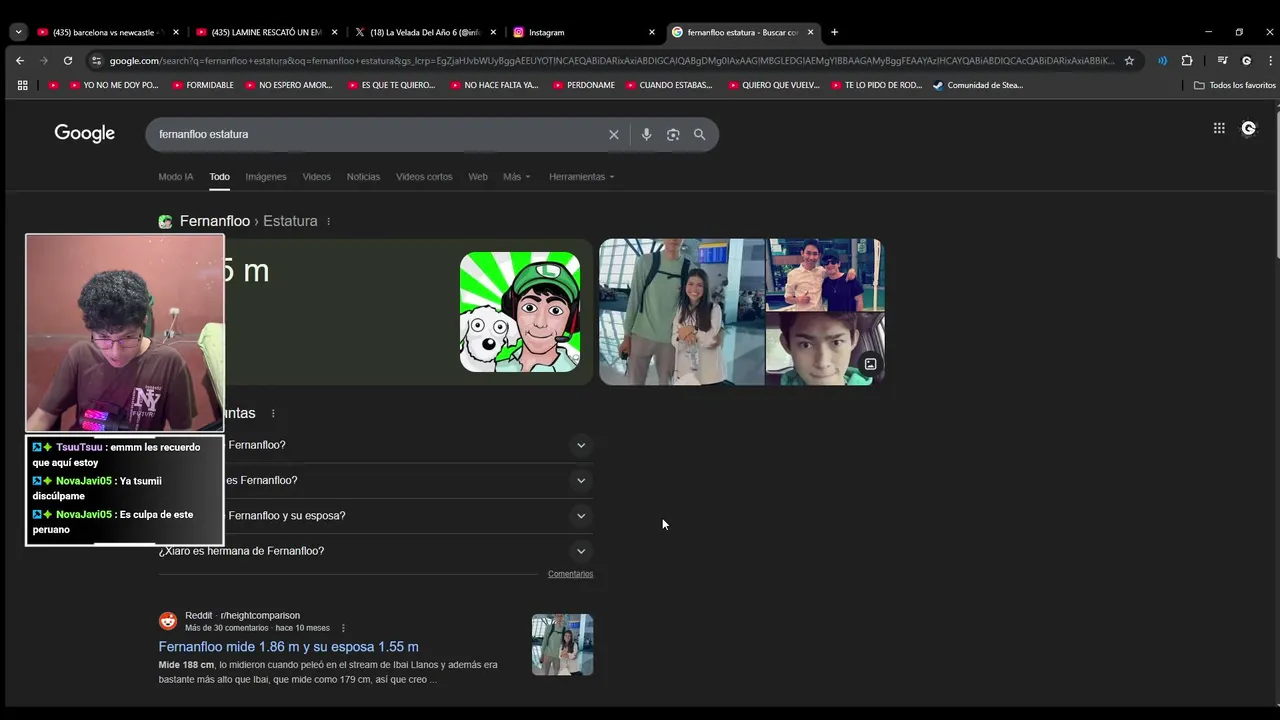Close the Instagram tab
Screen dimensions: 1280x720
pyautogui.click(x=652, y=32)
